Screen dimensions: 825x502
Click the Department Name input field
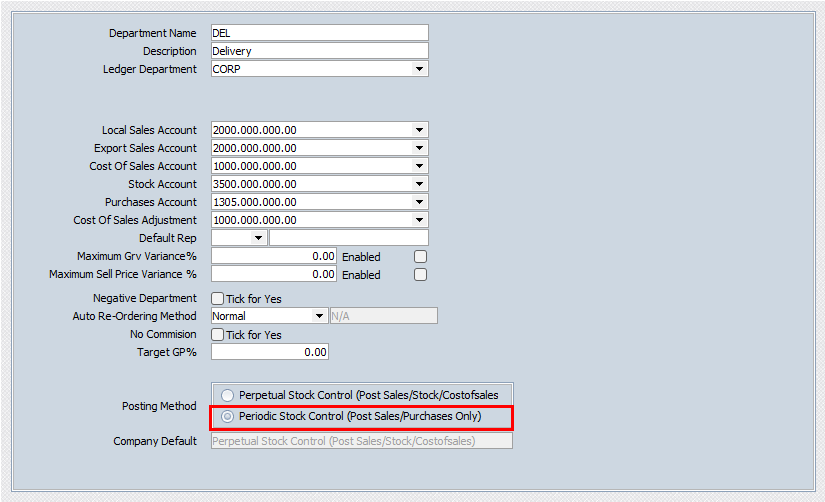coord(319,33)
